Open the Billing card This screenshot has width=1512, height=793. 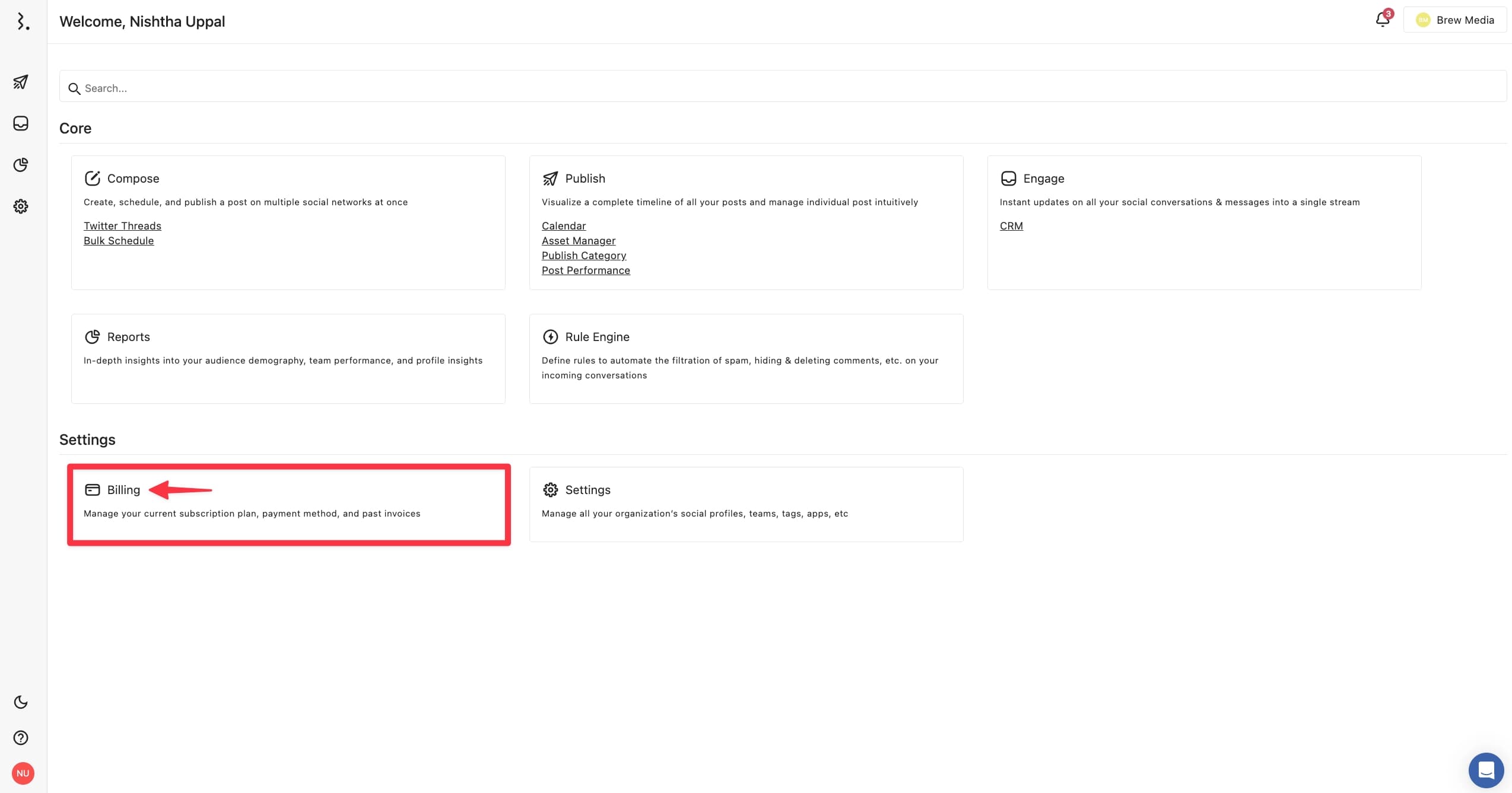tap(288, 504)
